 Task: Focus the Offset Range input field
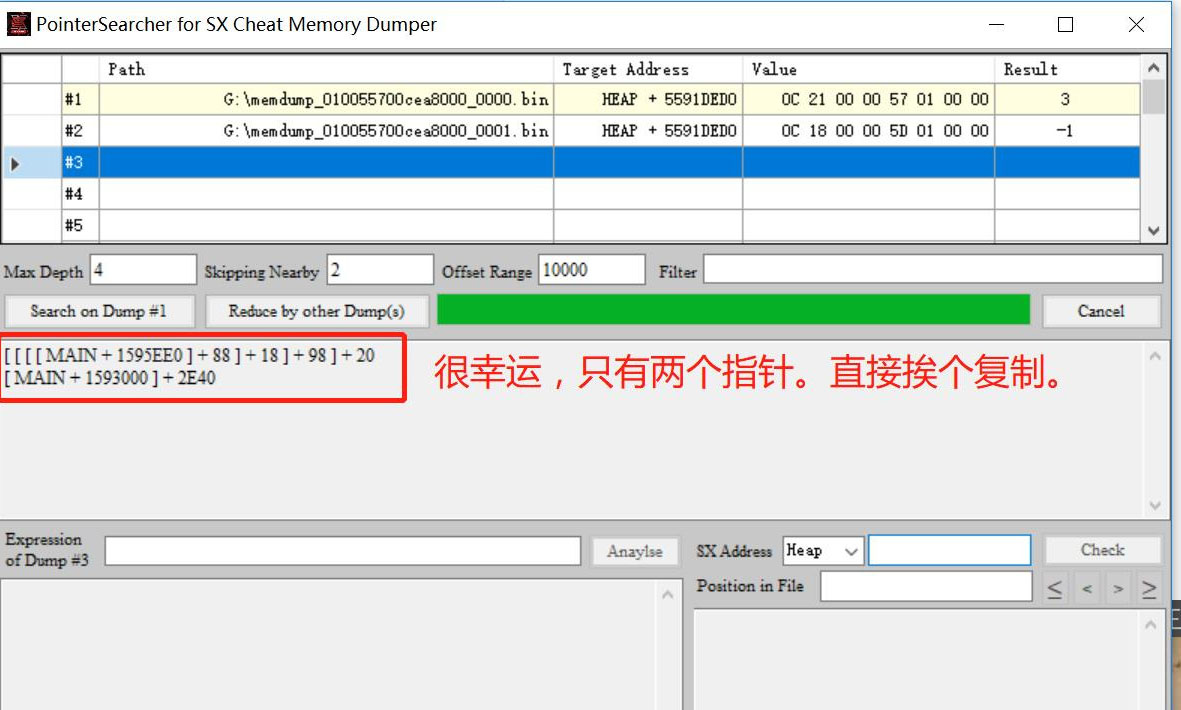[592, 270]
